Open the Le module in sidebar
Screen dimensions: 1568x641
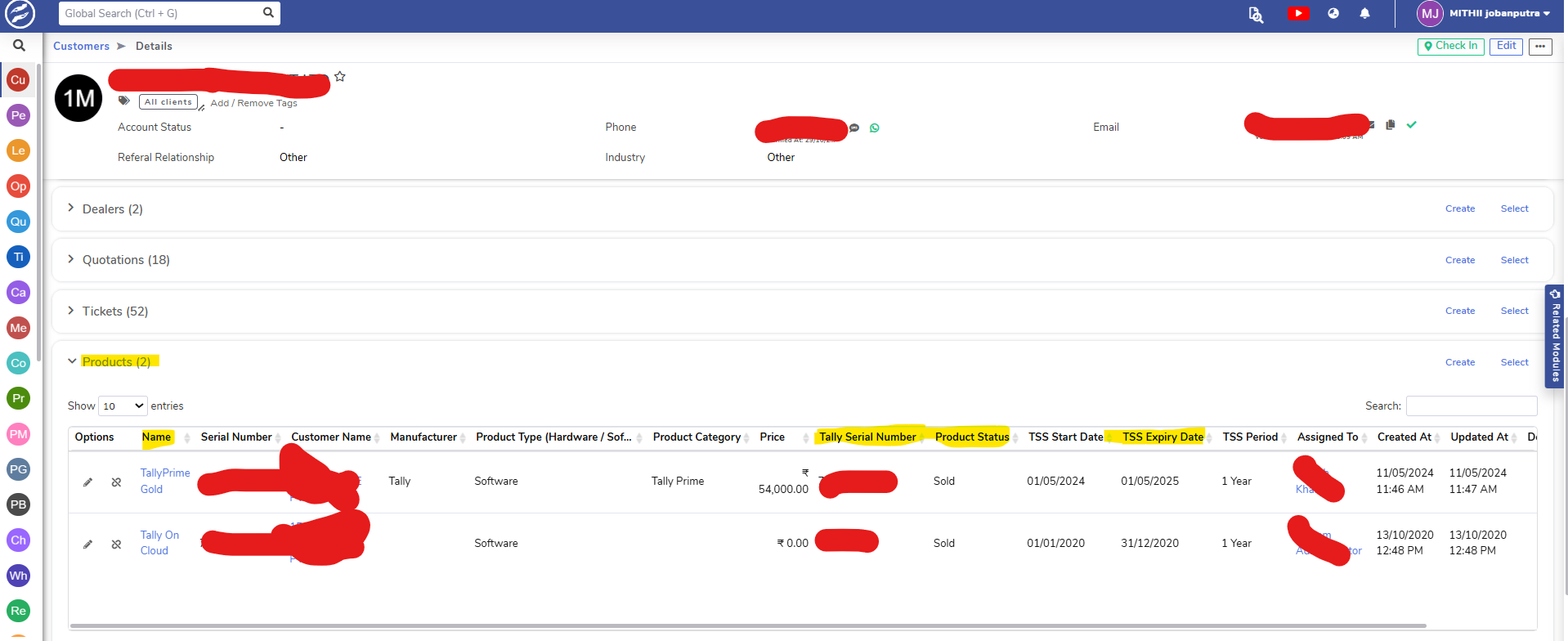coord(18,150)
